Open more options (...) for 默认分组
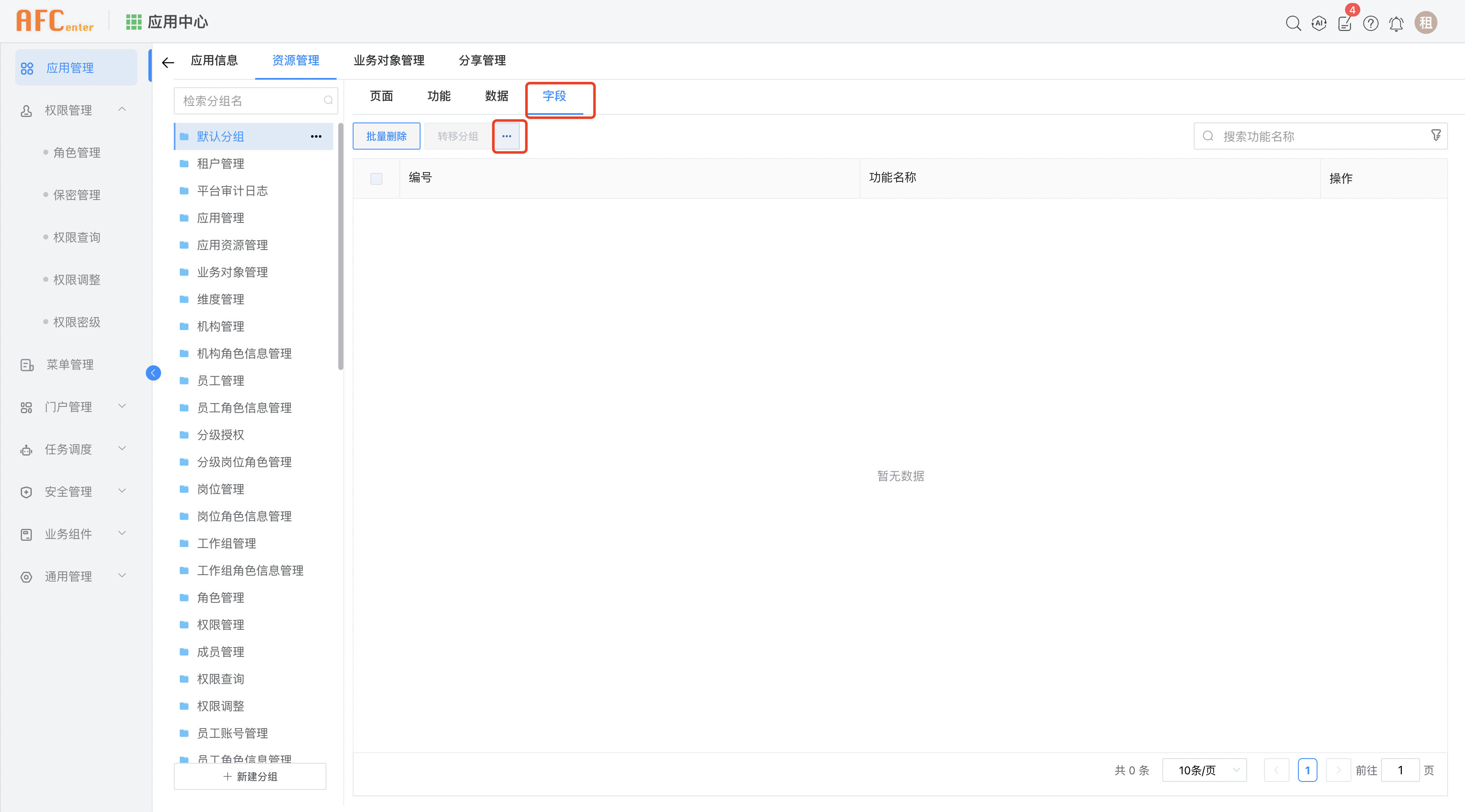 316,136
